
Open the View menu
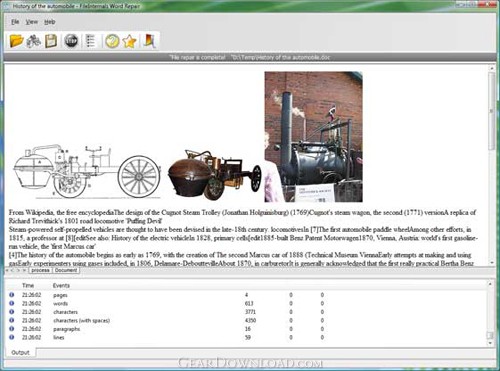point(32,22)
